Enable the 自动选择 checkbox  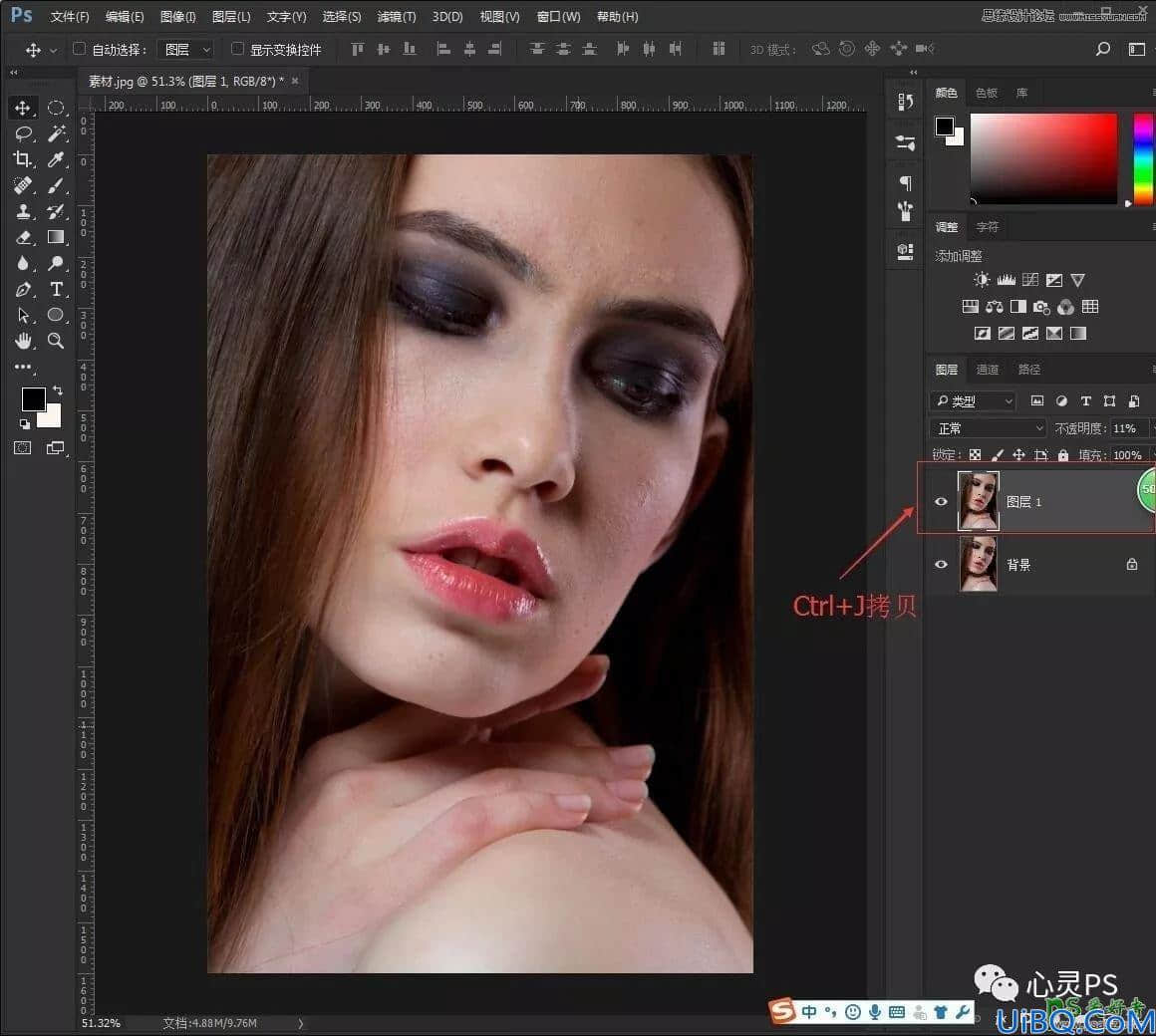[79, 49]
